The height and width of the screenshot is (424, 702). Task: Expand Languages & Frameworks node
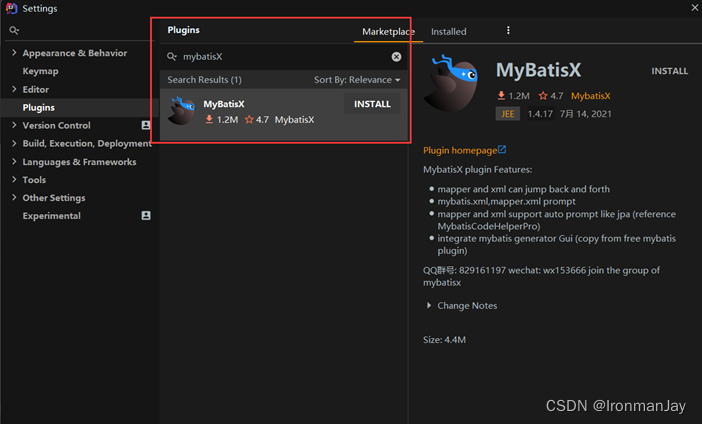pyautogui.click(x=14, y=162)
